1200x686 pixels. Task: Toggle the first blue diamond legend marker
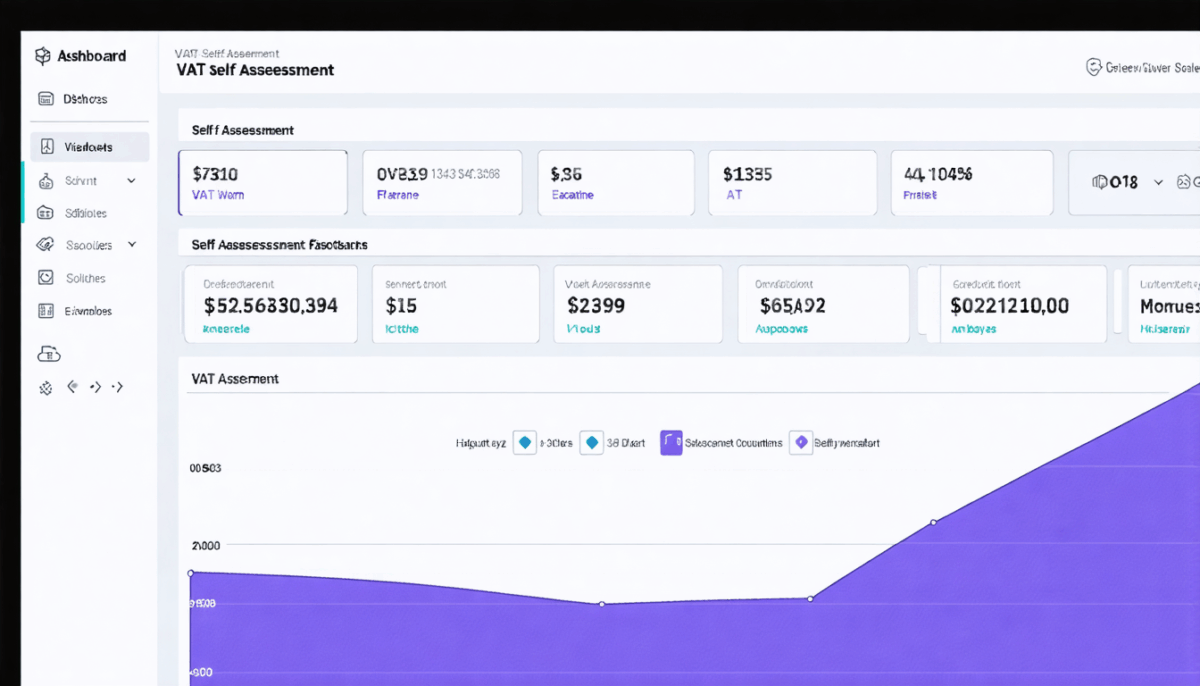(524, 443)
